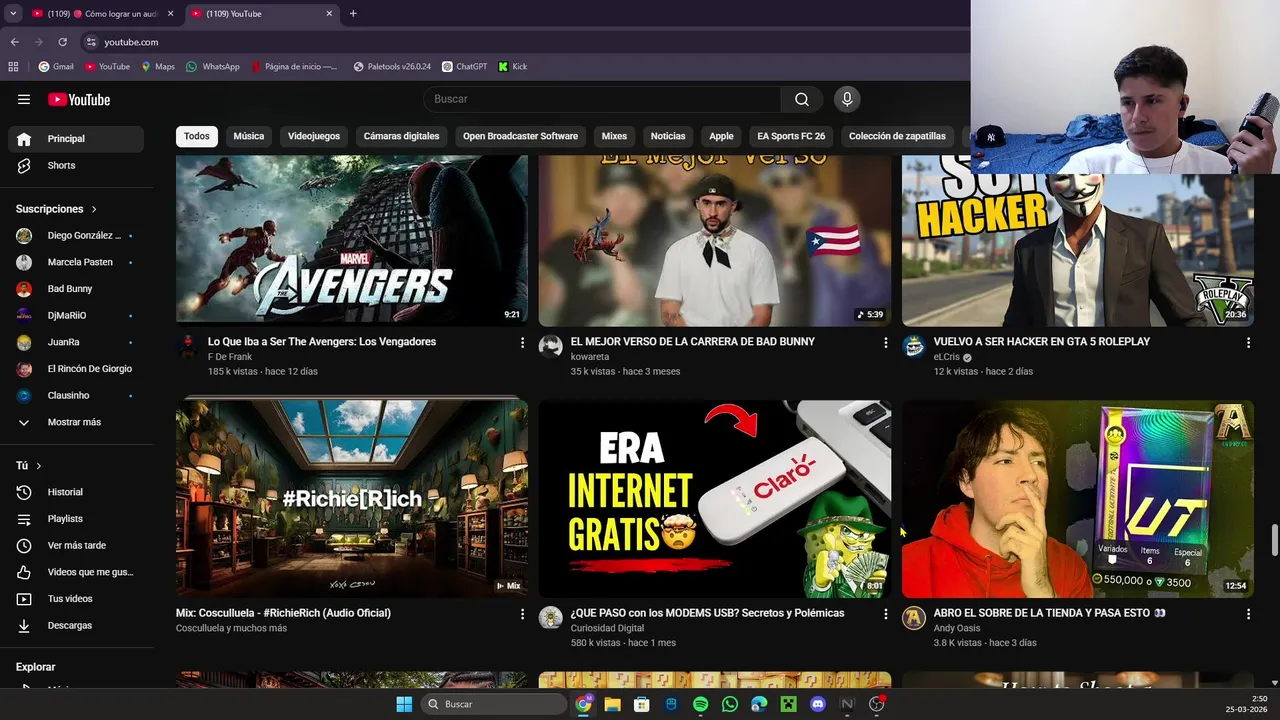
Task: Open kowareta channel avatar
Action: tap(551, 347)
